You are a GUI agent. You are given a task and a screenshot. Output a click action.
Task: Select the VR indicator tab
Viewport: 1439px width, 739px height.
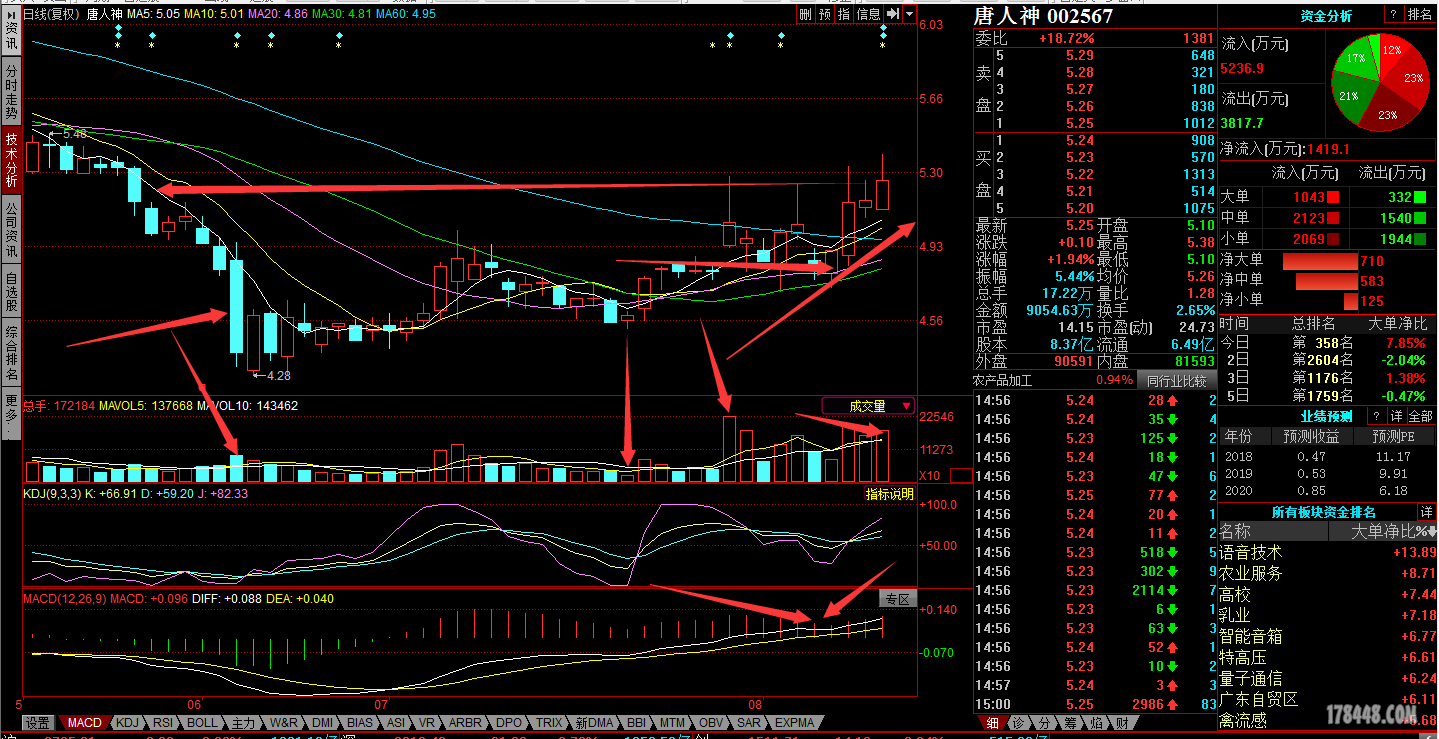(427, 722)
